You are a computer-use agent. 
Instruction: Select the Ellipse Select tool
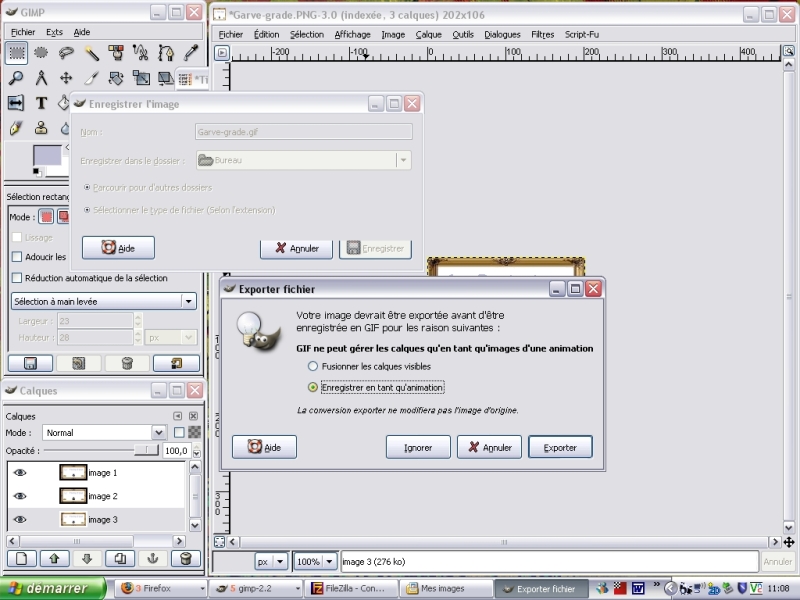click(x=41, y=53)
